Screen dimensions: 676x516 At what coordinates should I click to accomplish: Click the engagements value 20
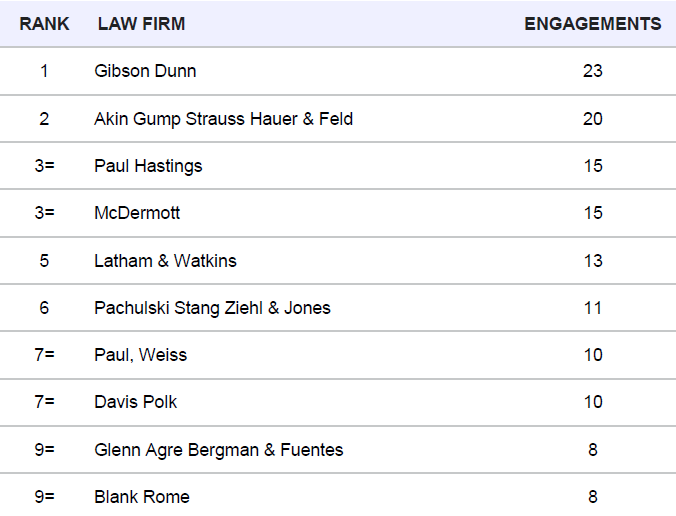point(592,119)
